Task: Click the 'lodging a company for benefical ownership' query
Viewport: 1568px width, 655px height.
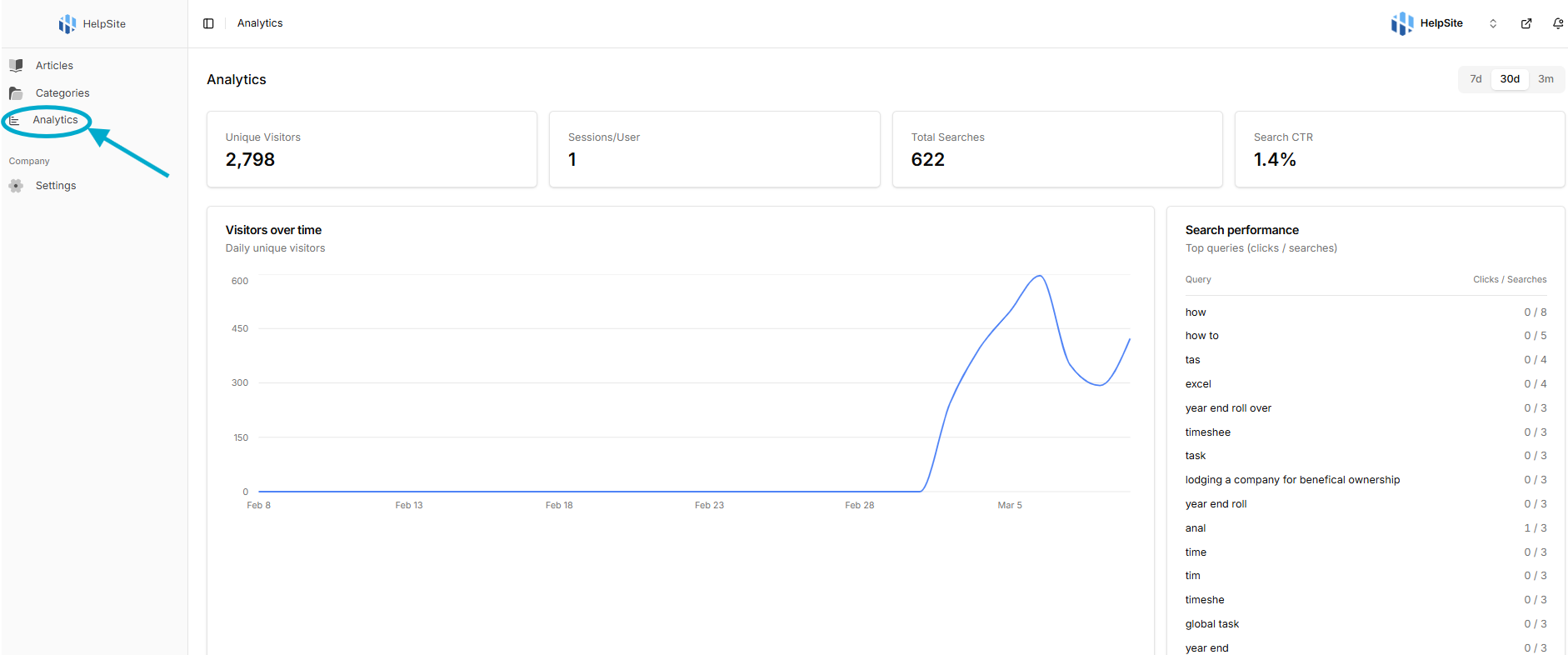Action: pyautogui.click(x=1292, y=480)
